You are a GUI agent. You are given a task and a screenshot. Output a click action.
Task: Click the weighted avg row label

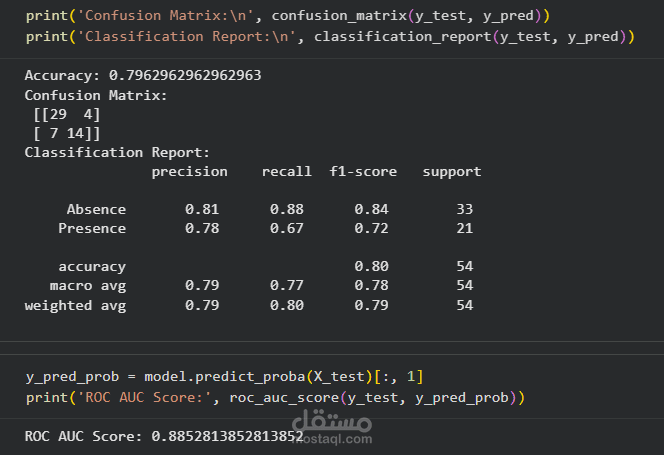coord(76,305)
